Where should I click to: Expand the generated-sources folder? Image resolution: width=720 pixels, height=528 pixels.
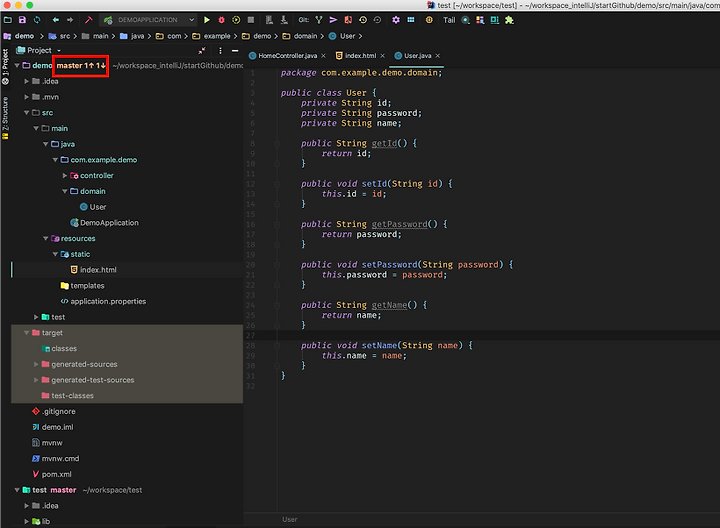pos(36,364)
